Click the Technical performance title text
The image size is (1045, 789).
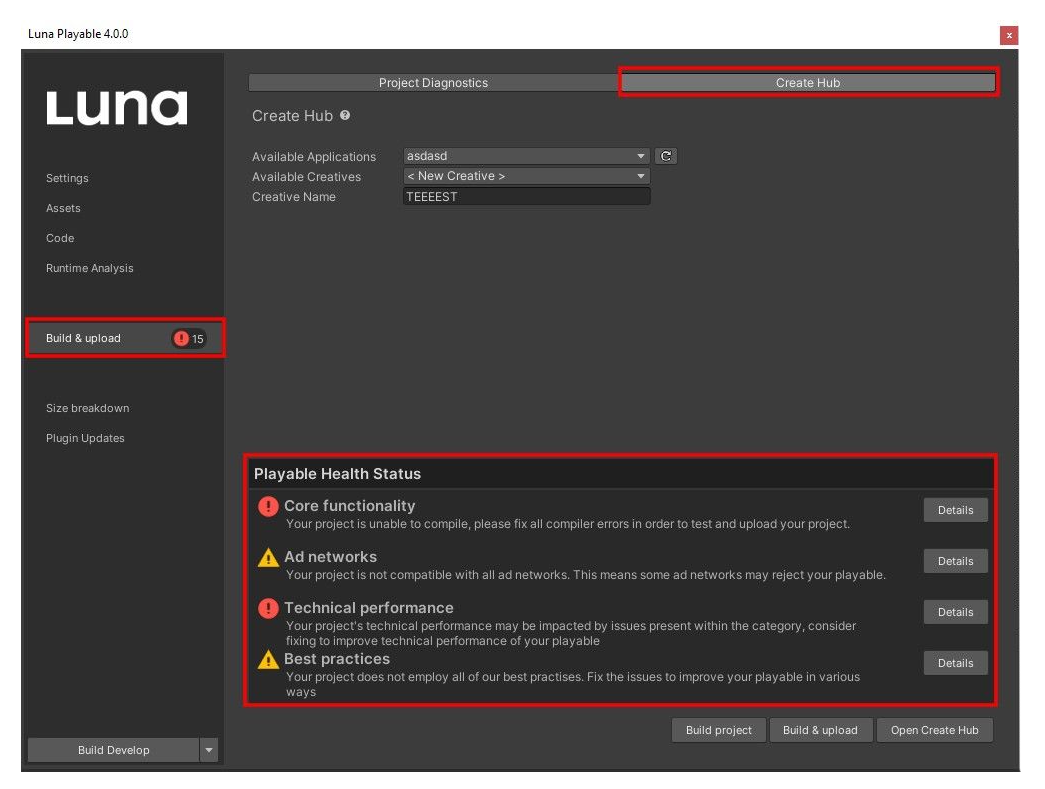click(x=369, y=608)
